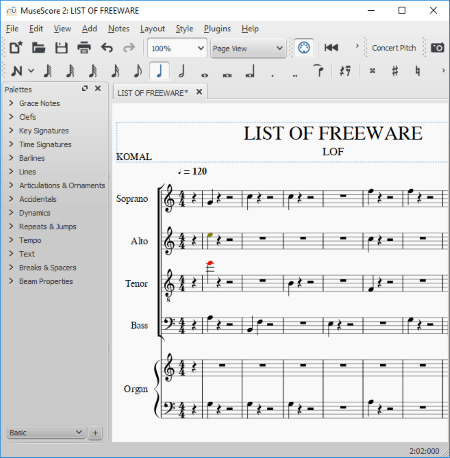Print the score with the printer icon
The width and height of the screenshot is (450, 458).
click(84, 48)
